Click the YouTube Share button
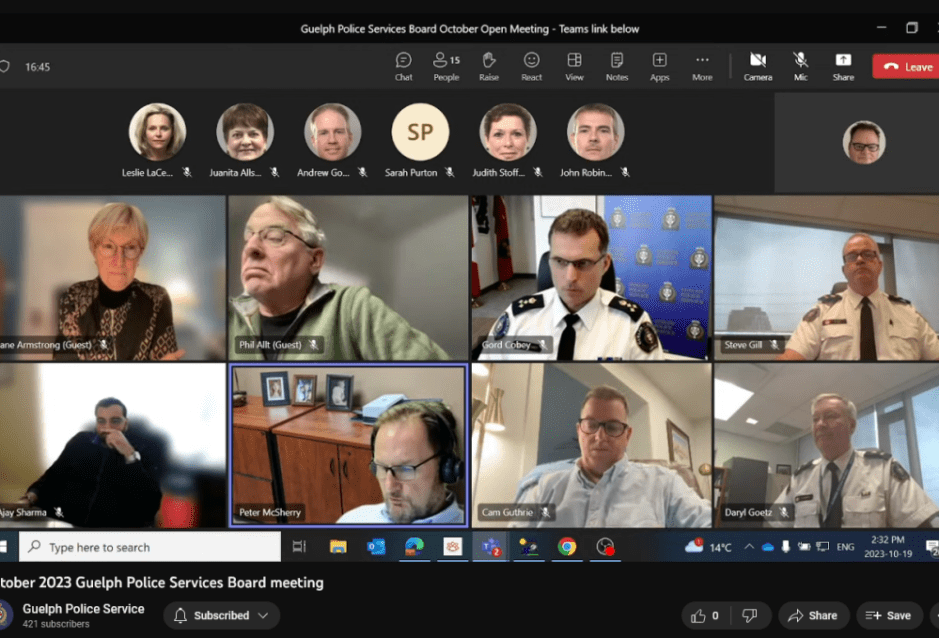 (x=812, y=615)
